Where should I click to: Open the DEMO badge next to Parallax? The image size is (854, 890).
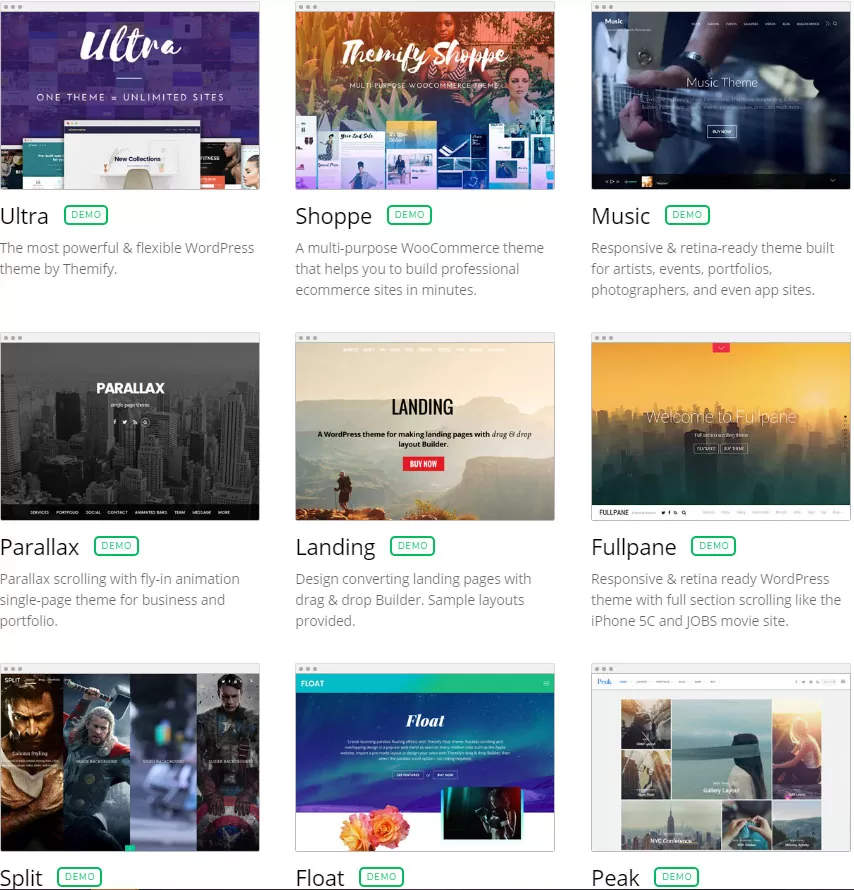(x=116, y=546)
